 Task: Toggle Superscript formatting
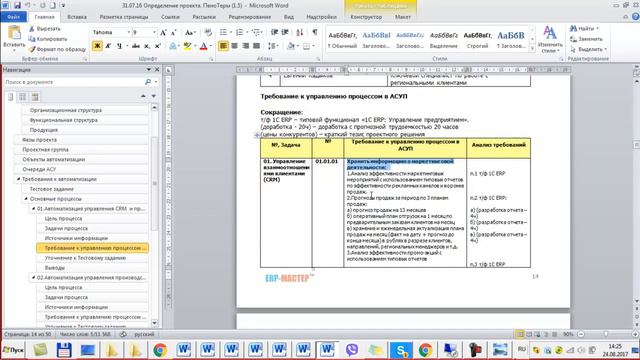[158, 46]
